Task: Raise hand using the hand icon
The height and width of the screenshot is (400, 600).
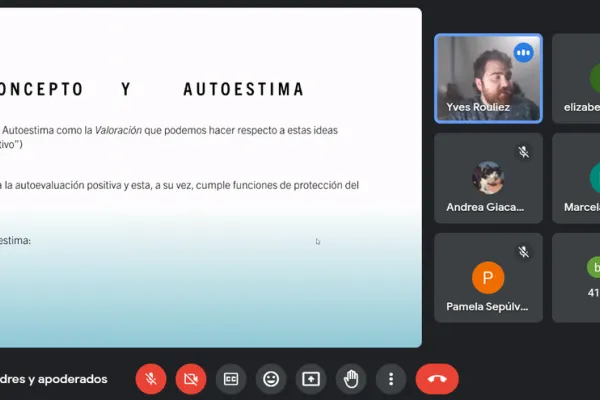Action: tap(351, 379)
